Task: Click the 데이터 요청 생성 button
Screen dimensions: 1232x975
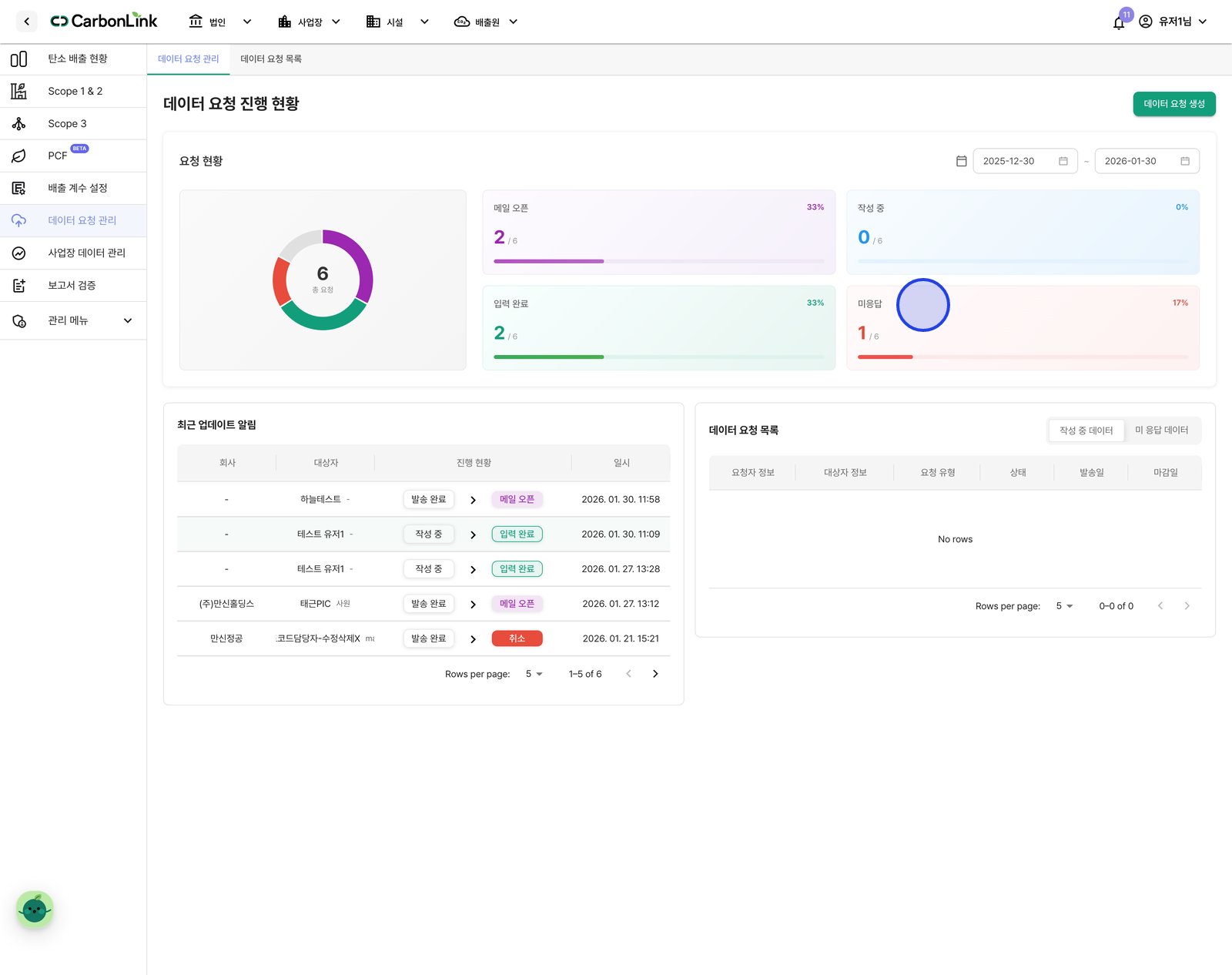Action: coord(1174,104)
